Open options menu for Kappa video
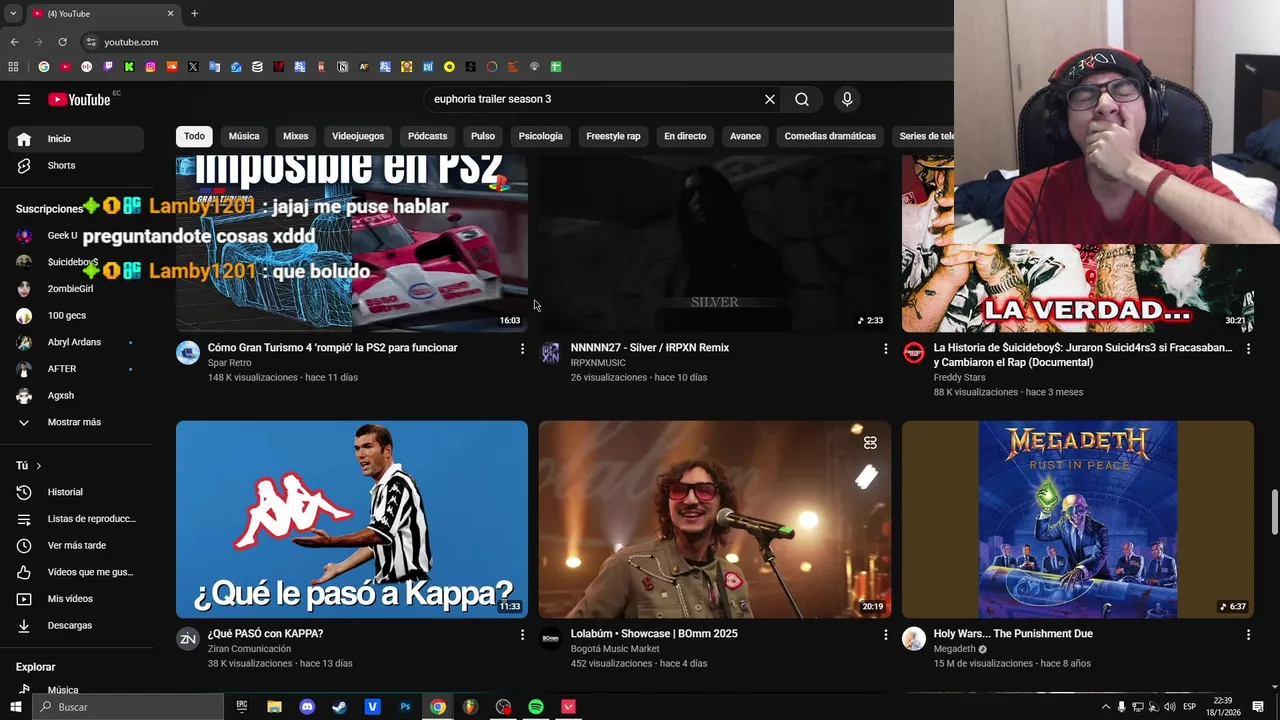1280x720 pixels. point(522,634)
